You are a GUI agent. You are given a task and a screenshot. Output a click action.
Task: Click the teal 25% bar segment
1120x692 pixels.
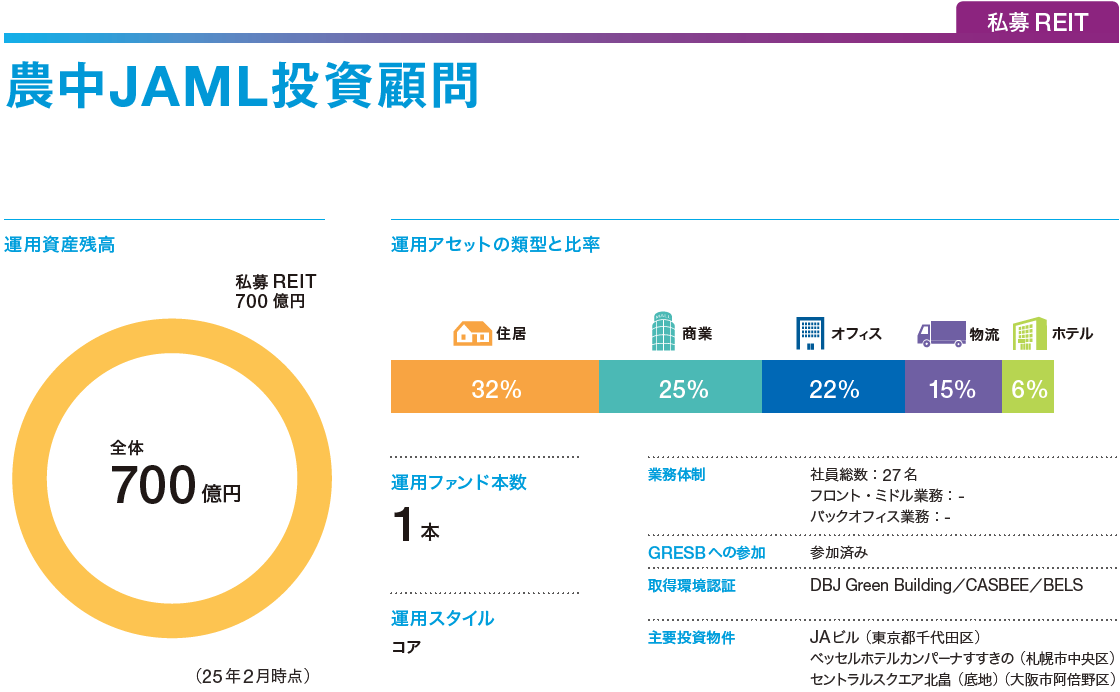coord(681,389)
